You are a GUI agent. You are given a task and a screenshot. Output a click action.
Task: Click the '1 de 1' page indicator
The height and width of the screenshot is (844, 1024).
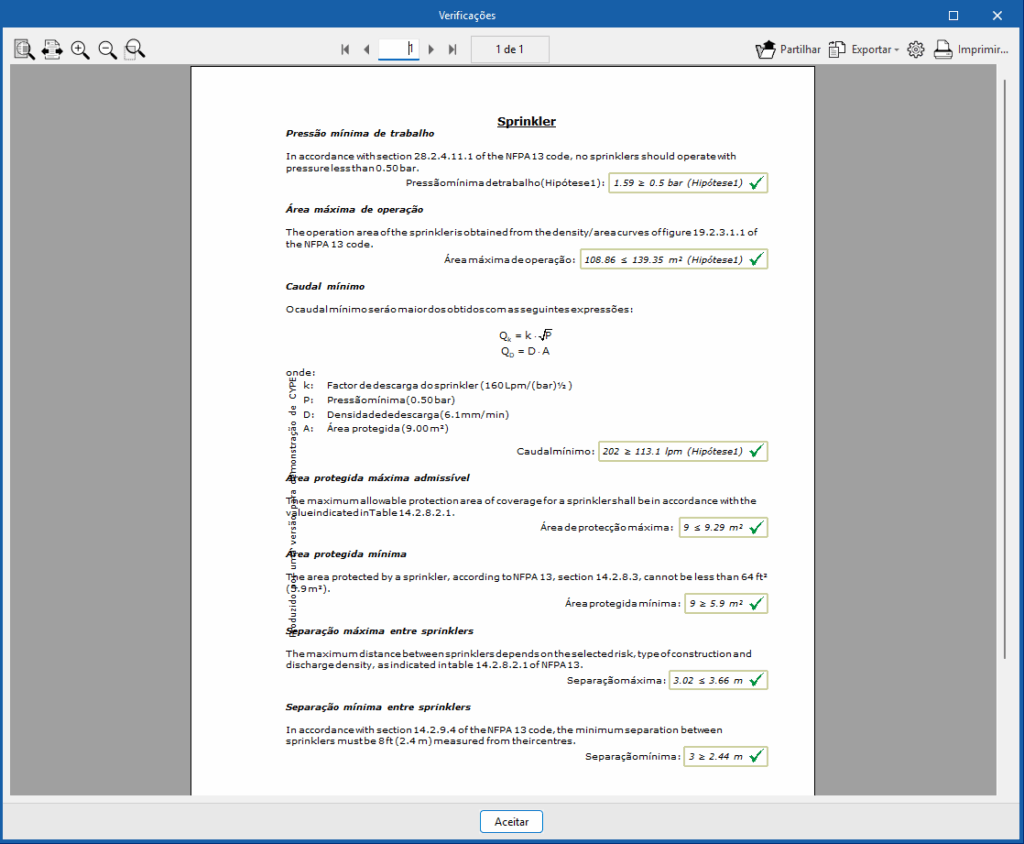coord(510,49)
